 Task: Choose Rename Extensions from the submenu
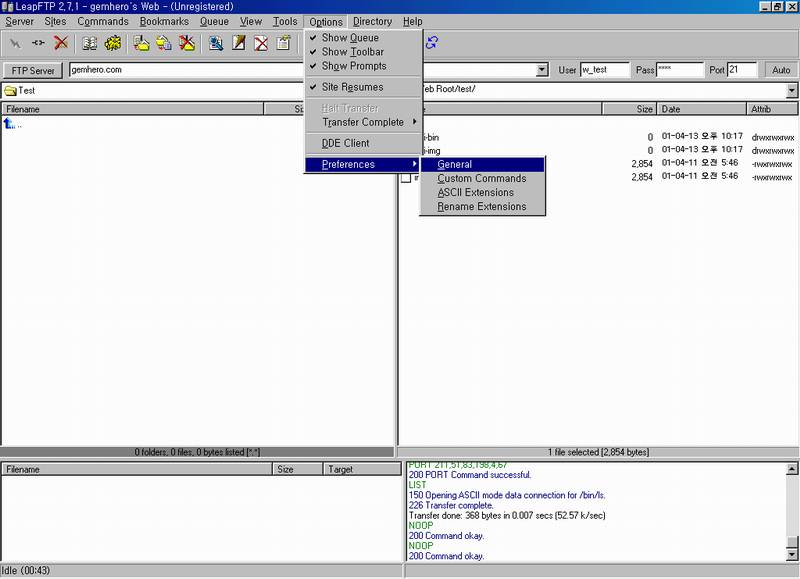tap(483, 207)
